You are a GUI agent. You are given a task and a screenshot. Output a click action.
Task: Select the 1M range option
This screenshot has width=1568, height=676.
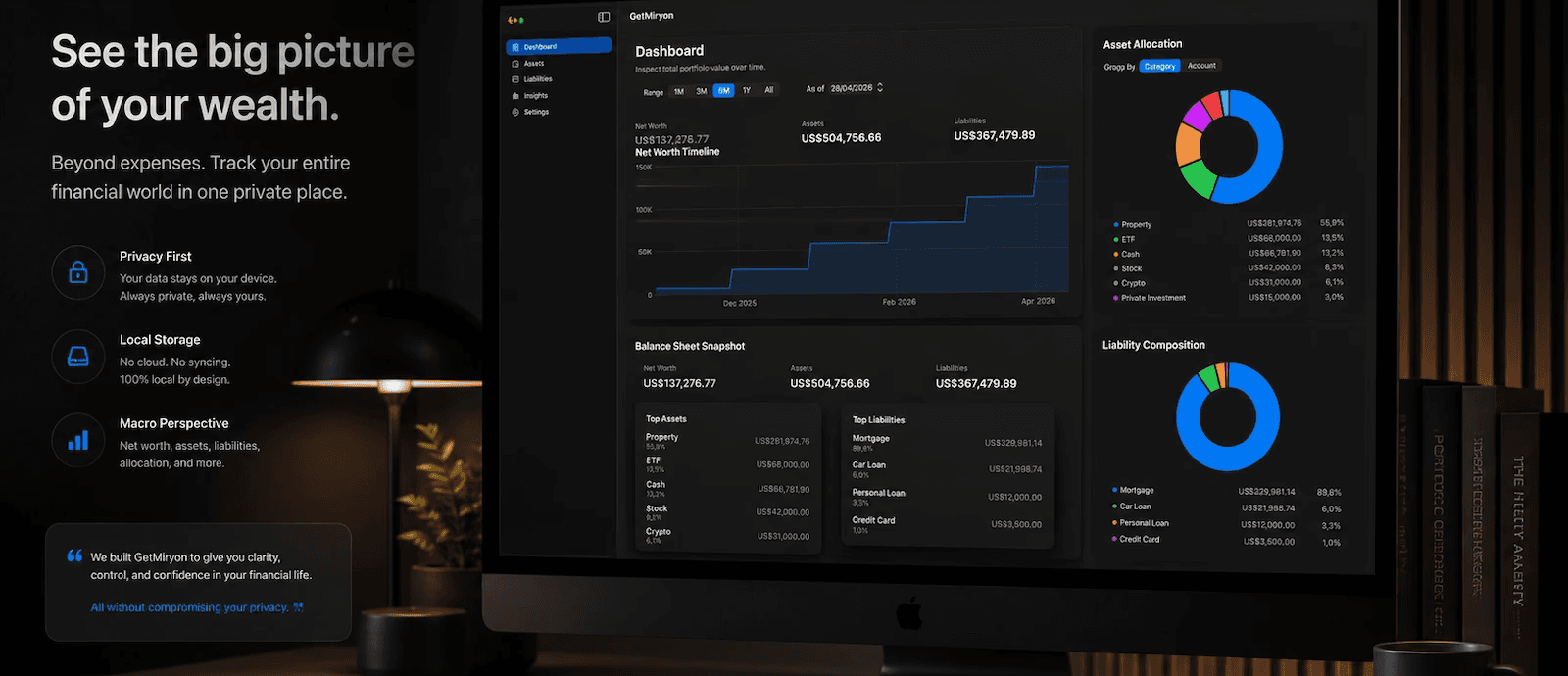678,91
